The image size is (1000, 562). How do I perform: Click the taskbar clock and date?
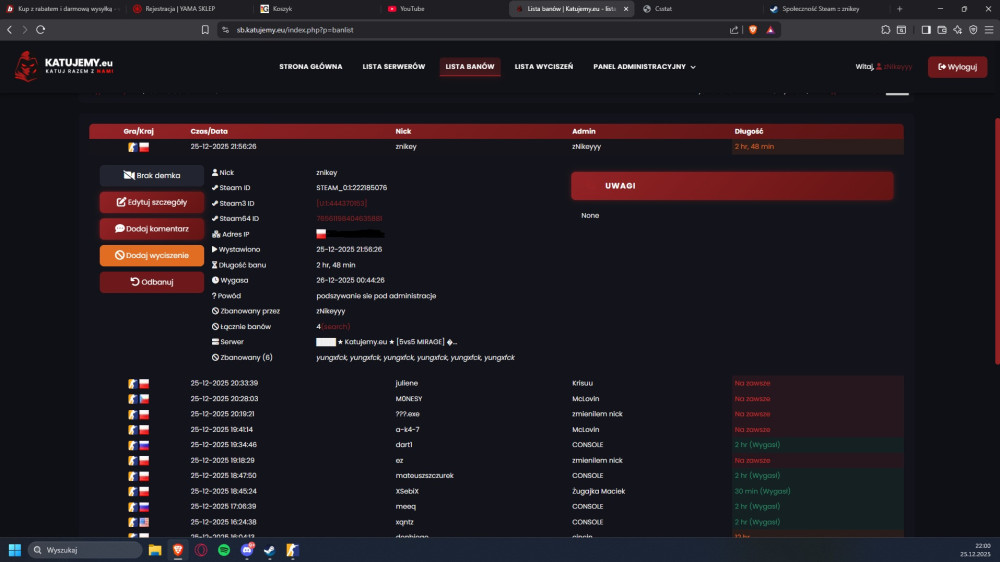tap(976, 550)
